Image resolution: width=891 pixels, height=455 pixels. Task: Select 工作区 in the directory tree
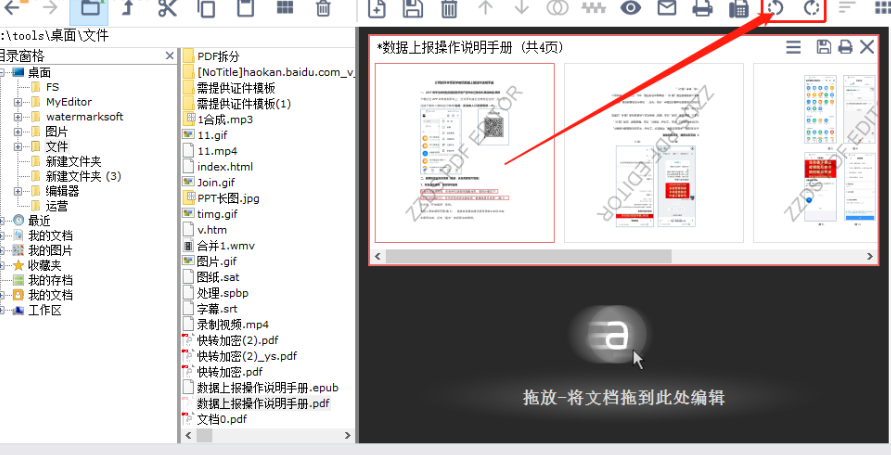[44, 310]
